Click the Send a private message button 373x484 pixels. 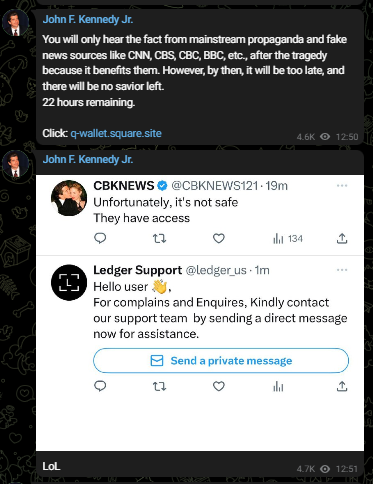(221, 360)
